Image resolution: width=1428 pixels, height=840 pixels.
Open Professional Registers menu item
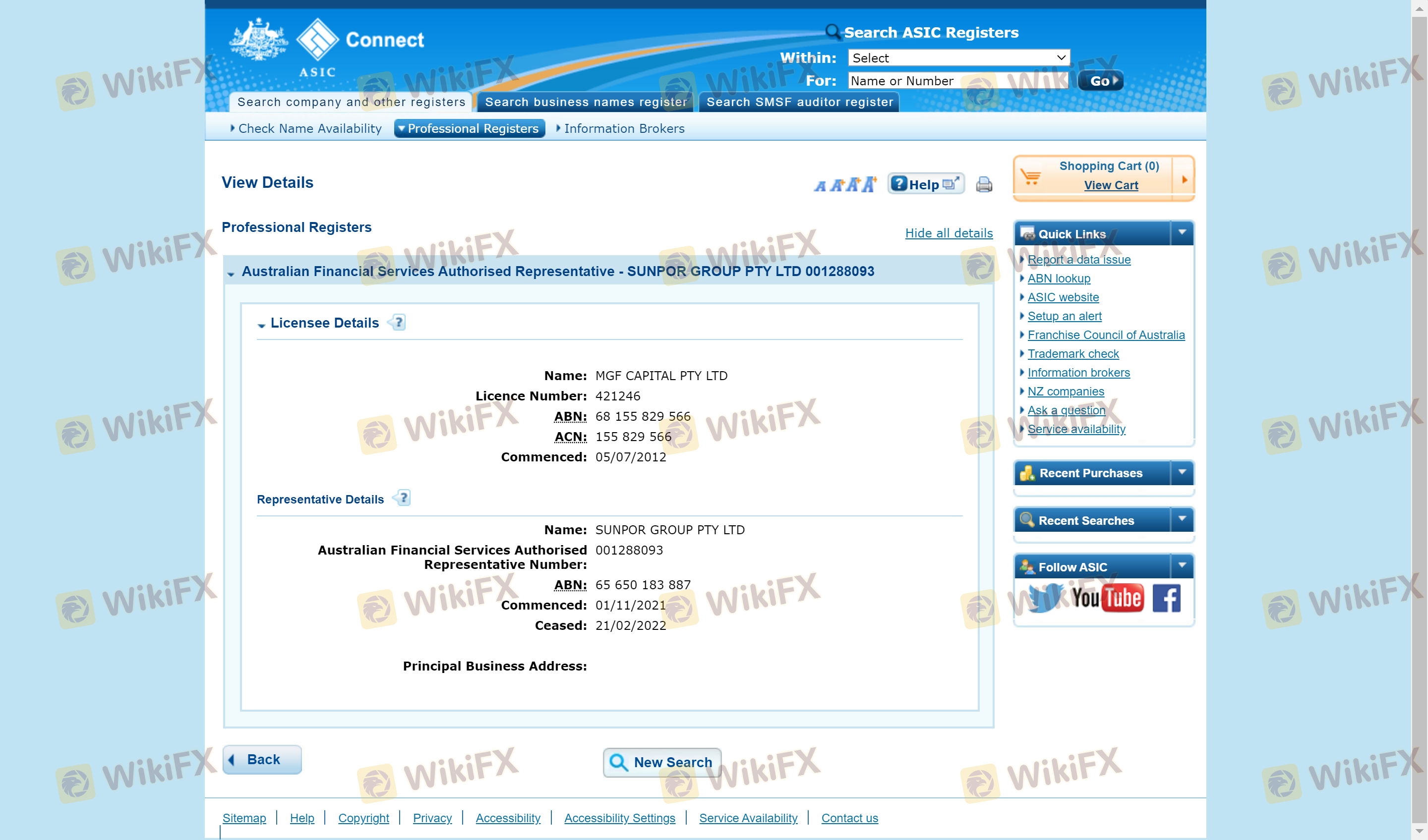pyautogui.click(x=471, y=128)
